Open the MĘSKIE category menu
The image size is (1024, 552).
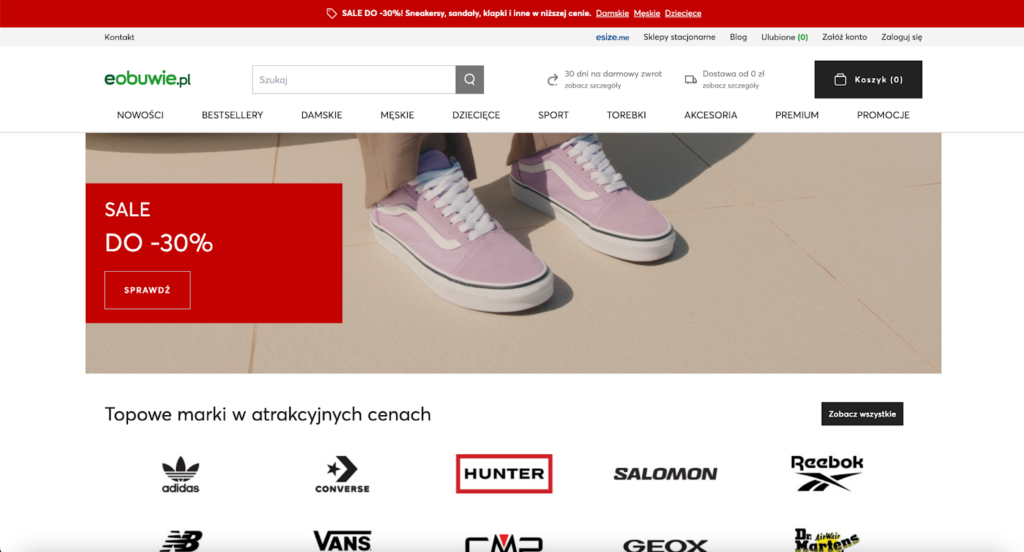397,115
